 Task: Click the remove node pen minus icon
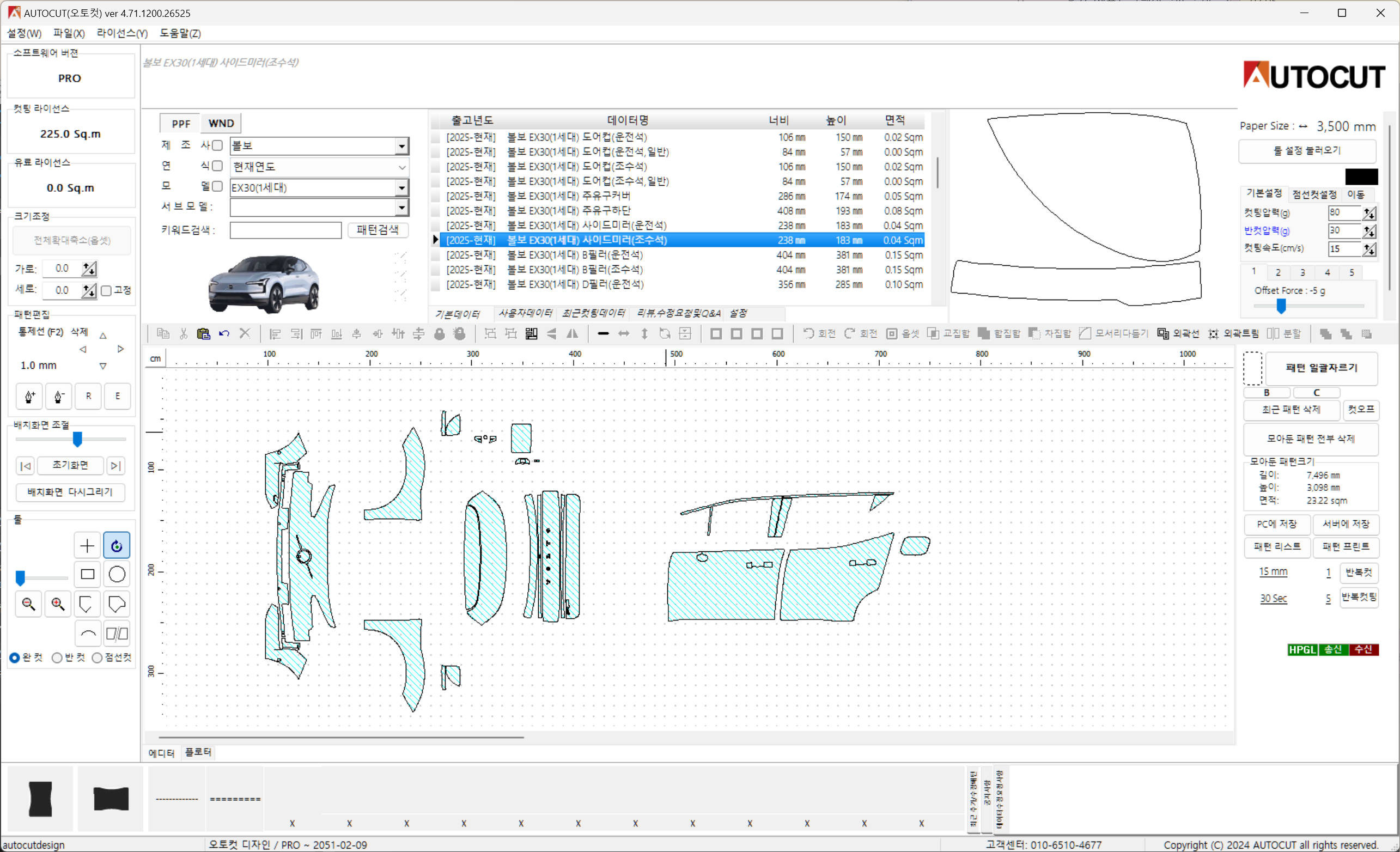[x=58, y=396]
